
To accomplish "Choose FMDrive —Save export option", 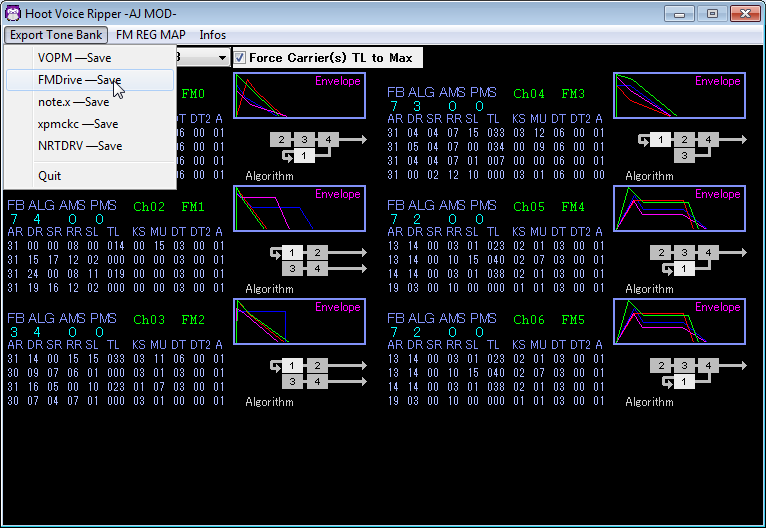I will coord(79,80).
